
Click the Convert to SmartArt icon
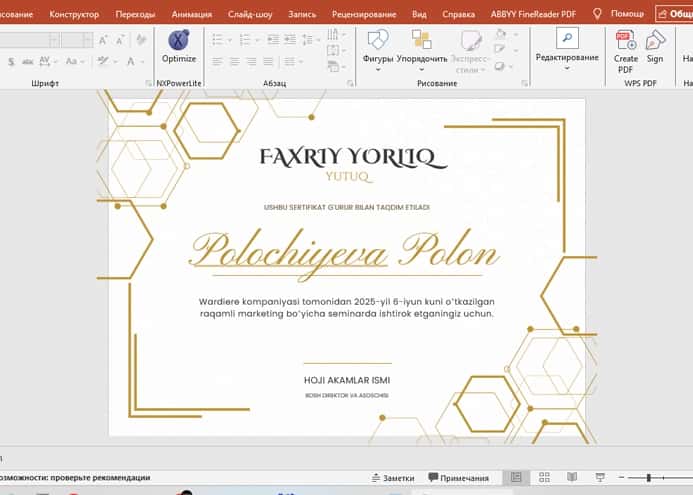pos(333,66)
